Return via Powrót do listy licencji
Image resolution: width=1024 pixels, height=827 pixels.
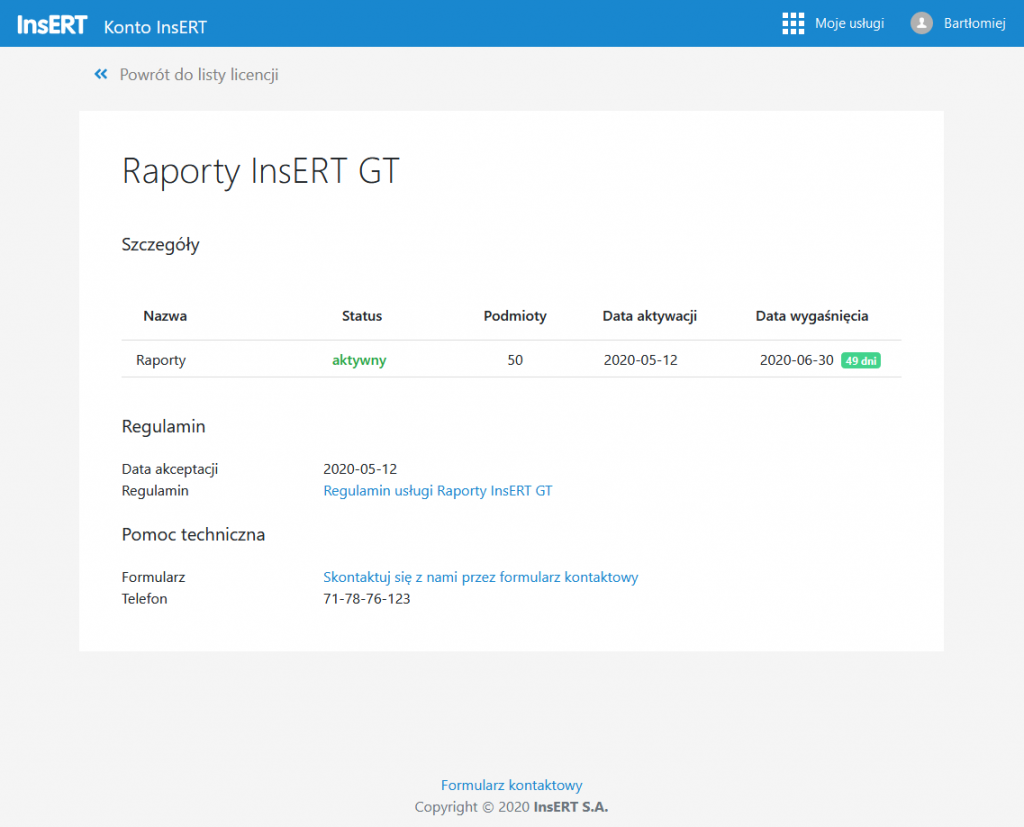[199, 74]
